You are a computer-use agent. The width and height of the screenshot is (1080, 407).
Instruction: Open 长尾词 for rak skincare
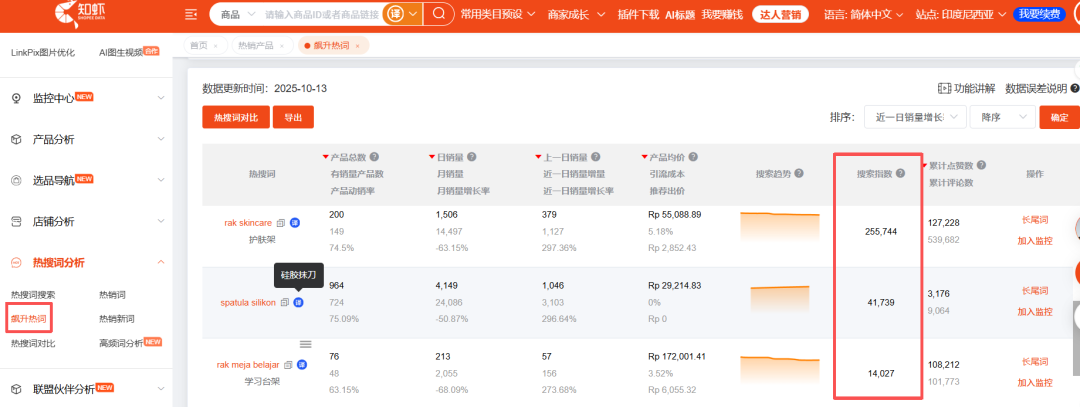1035,220
